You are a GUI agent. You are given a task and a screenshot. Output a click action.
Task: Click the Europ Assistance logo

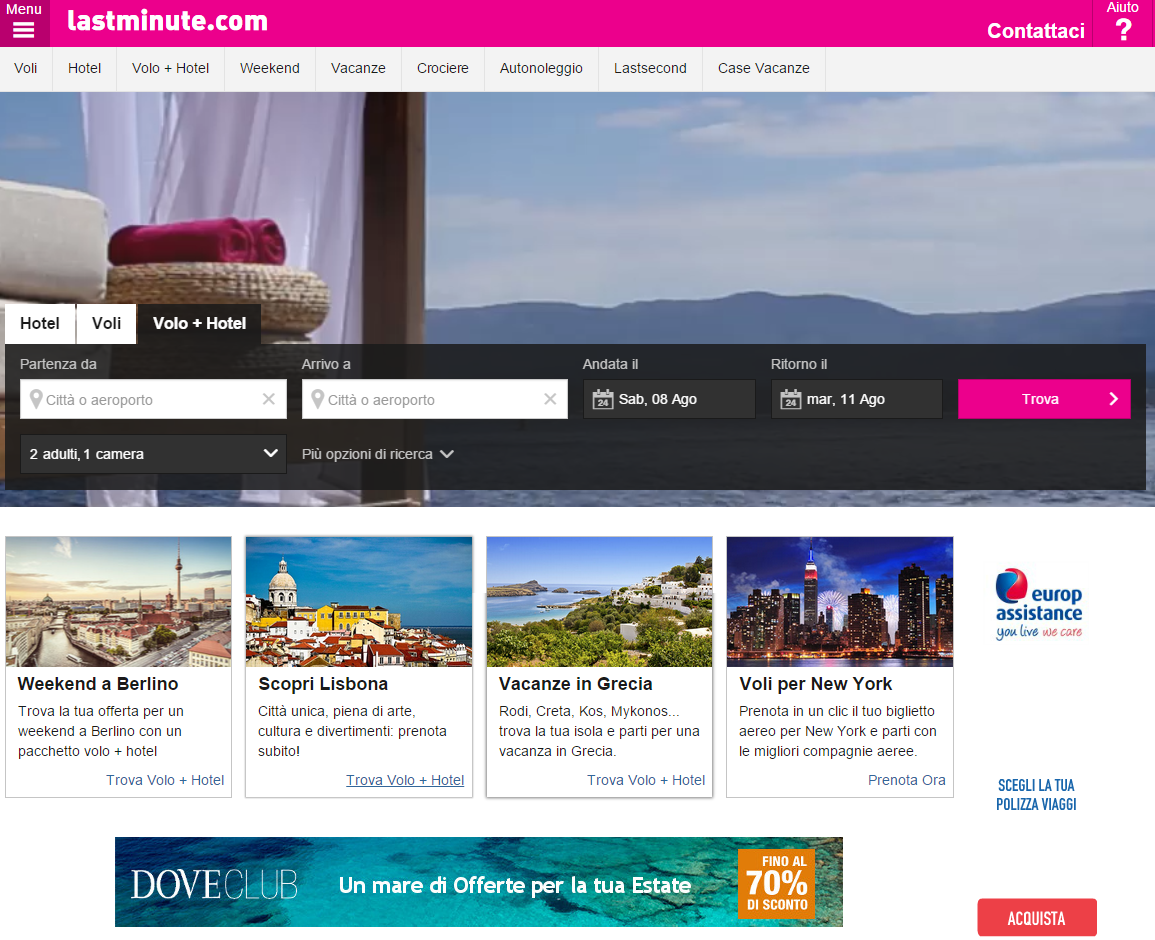1039,603
